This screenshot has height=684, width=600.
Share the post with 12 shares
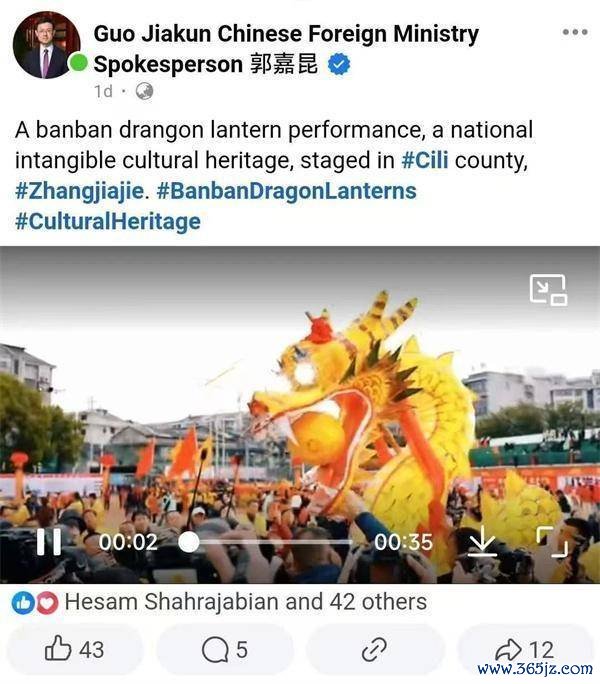pos(525,649)
